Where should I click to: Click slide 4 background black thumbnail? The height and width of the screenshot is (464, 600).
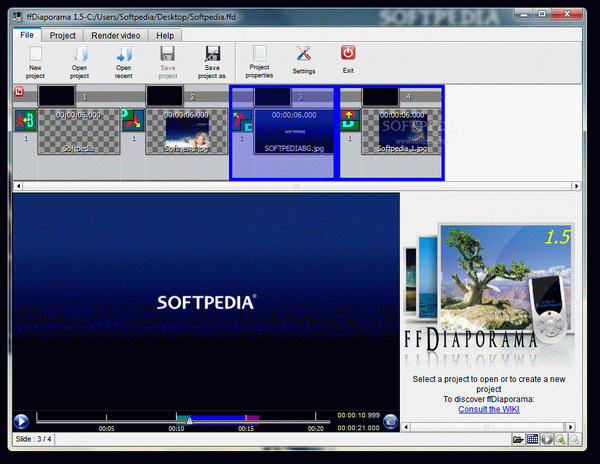coord(380,97)
